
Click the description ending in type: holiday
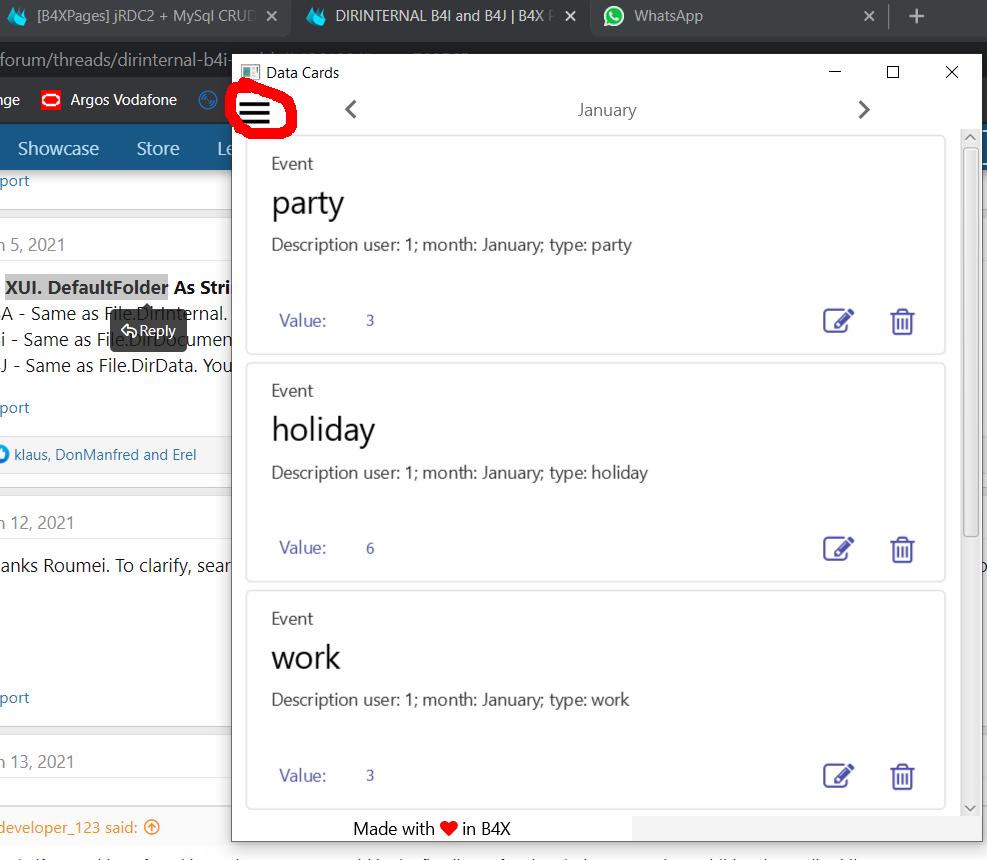[x=460, y=473]
